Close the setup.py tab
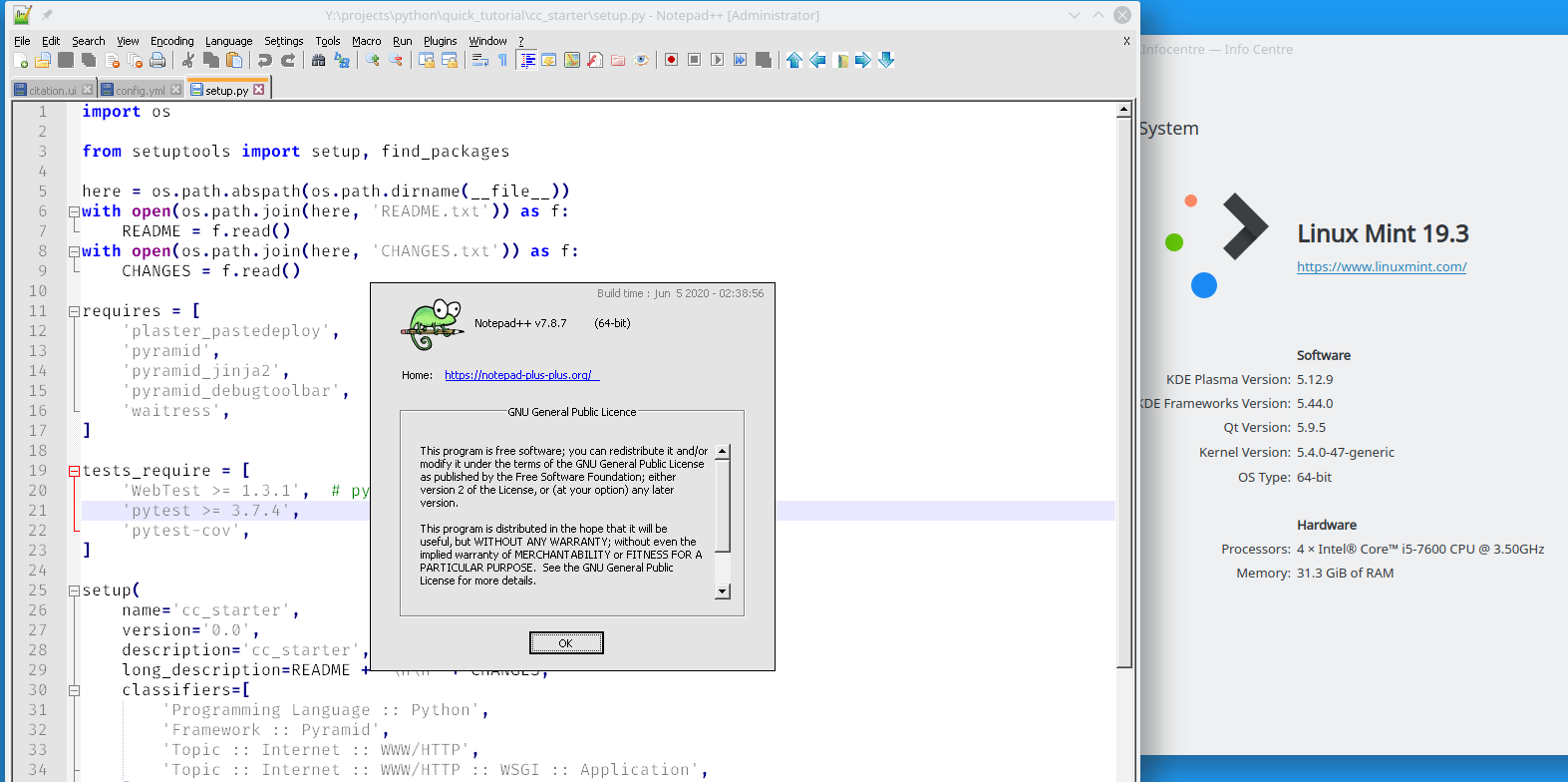1568x782 pixels. point(259,90)
